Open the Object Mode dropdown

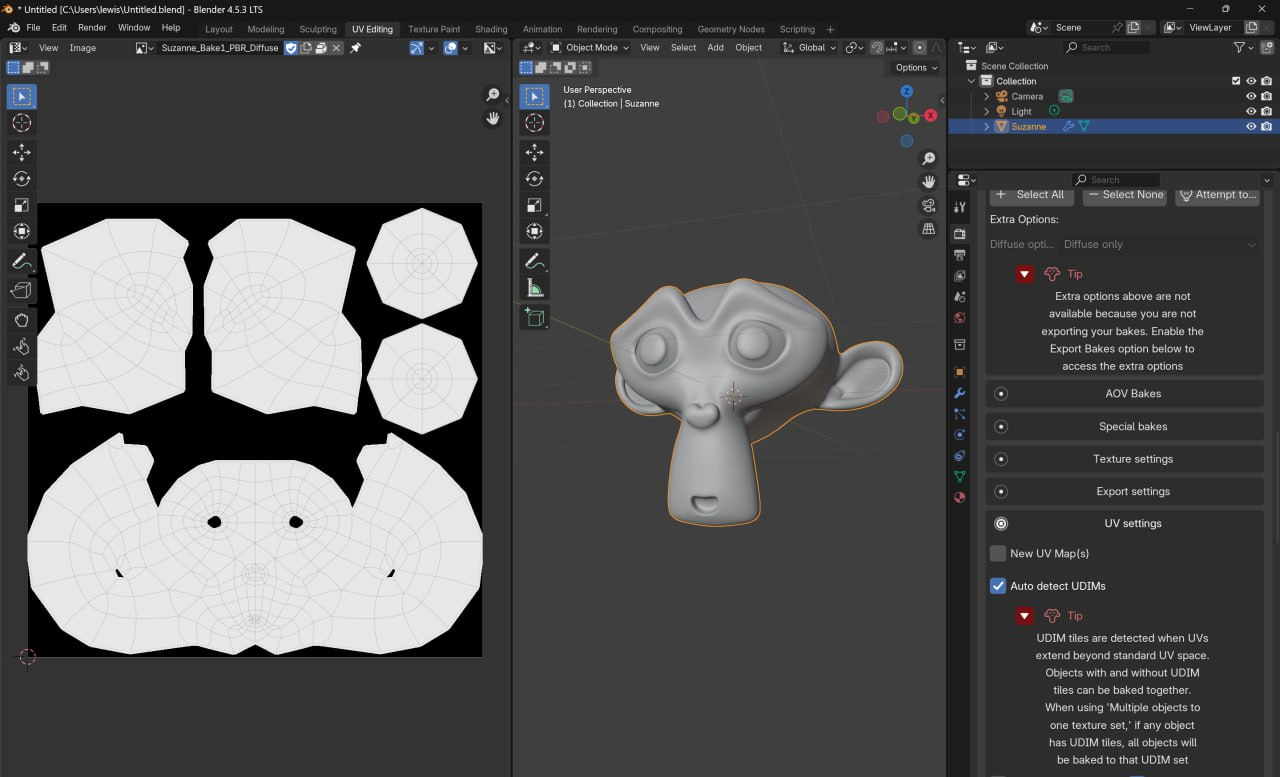(590, 47)
